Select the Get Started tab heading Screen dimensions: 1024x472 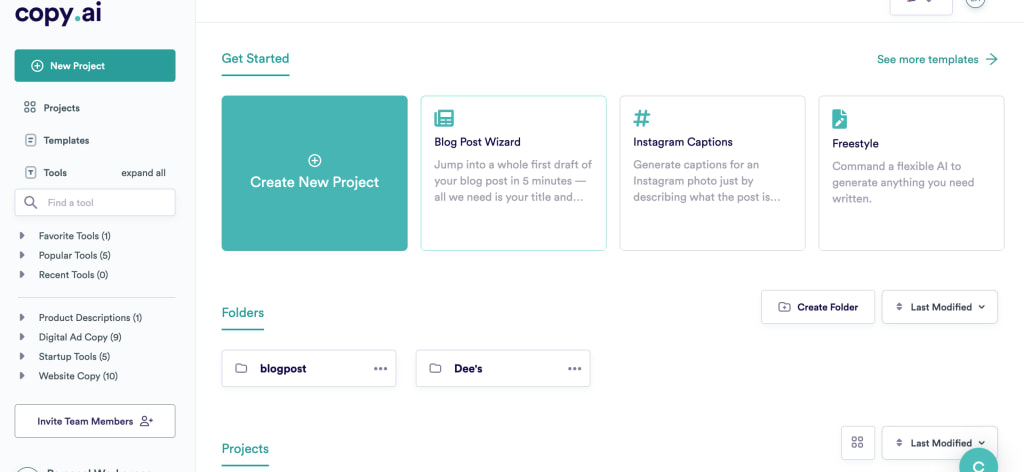click(x=255, y=59)
